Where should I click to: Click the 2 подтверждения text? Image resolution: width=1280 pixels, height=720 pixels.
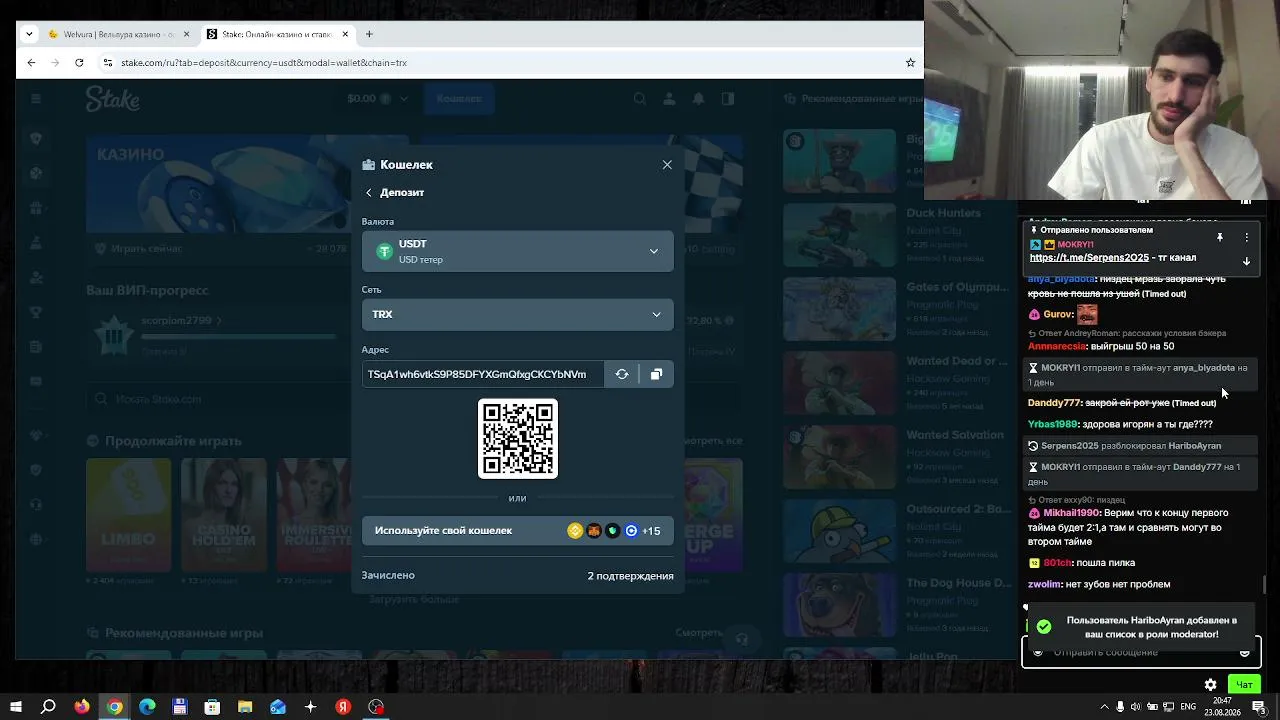coord(630,576)
